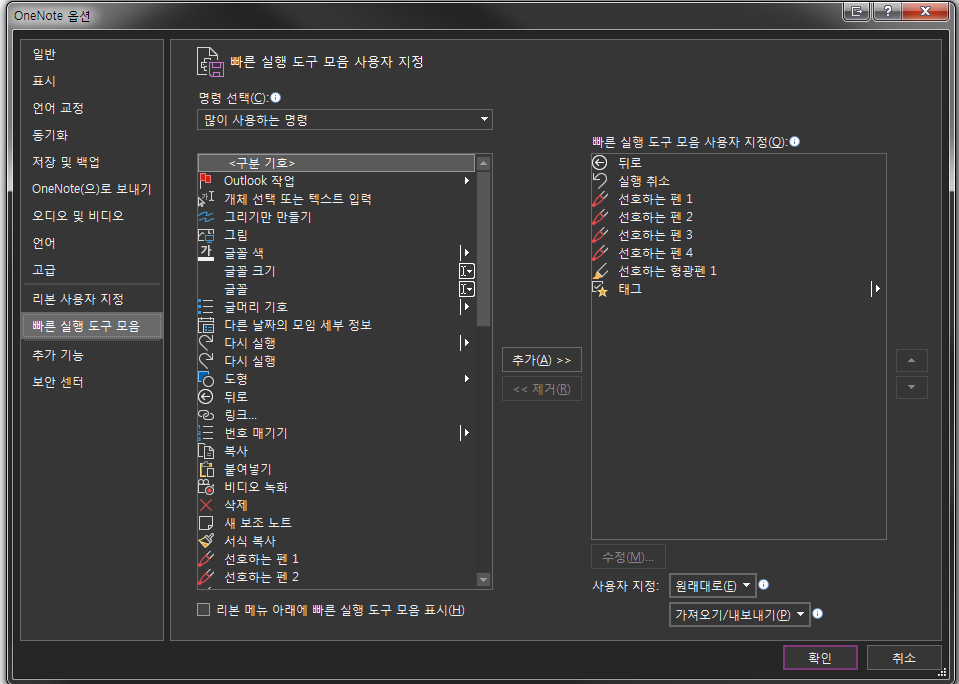
Task: Click command list scrollbar up arrow
Action: (x=483, y=163)
